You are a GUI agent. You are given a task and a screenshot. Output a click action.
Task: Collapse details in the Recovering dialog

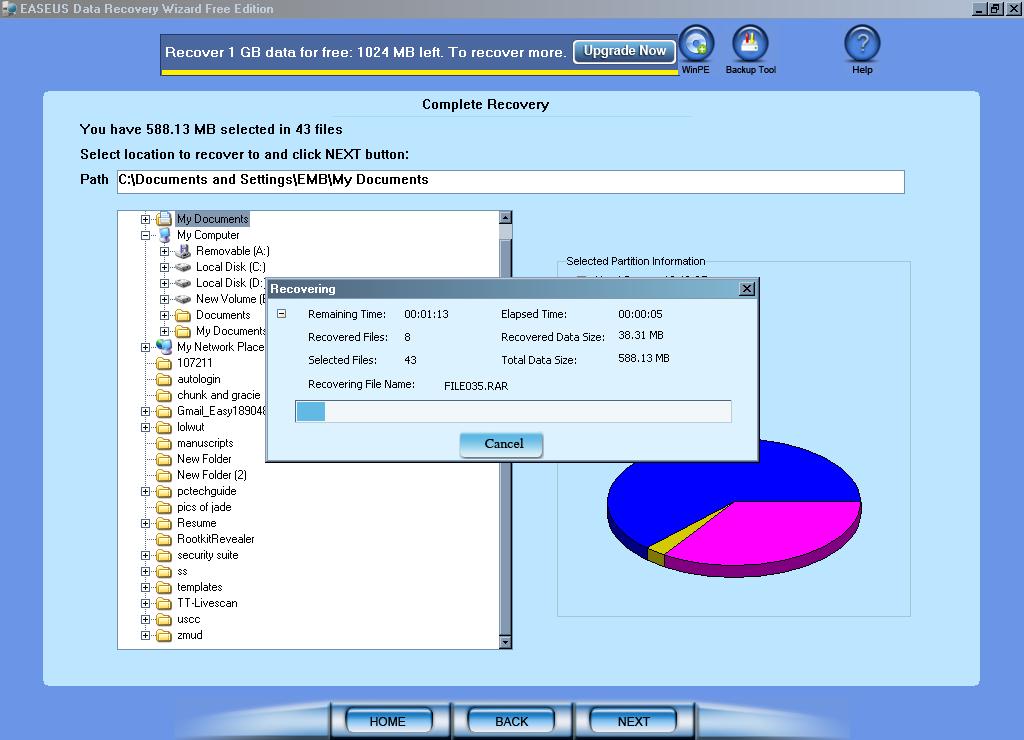click(x=281, y=314)
